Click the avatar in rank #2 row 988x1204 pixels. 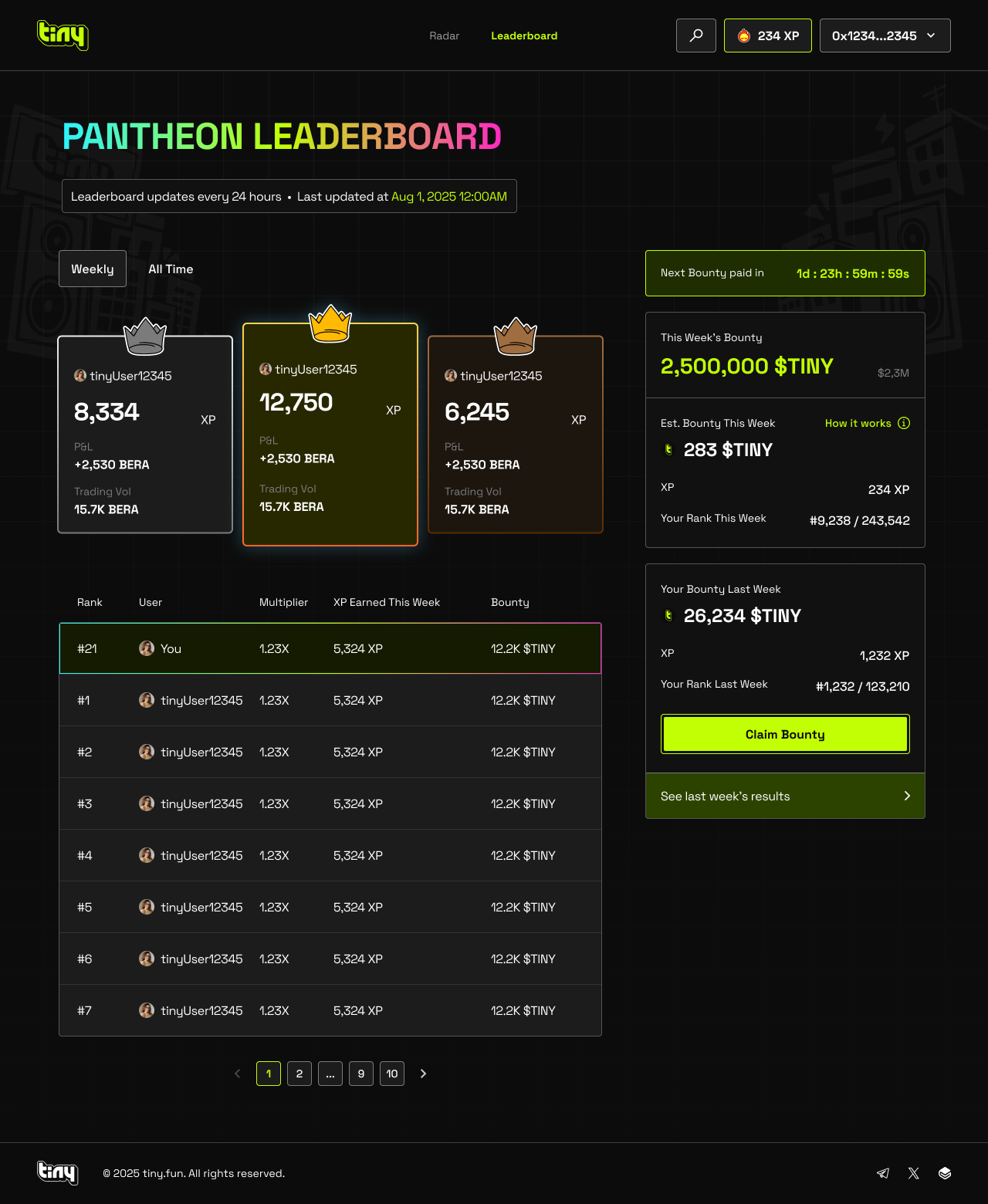147,752
